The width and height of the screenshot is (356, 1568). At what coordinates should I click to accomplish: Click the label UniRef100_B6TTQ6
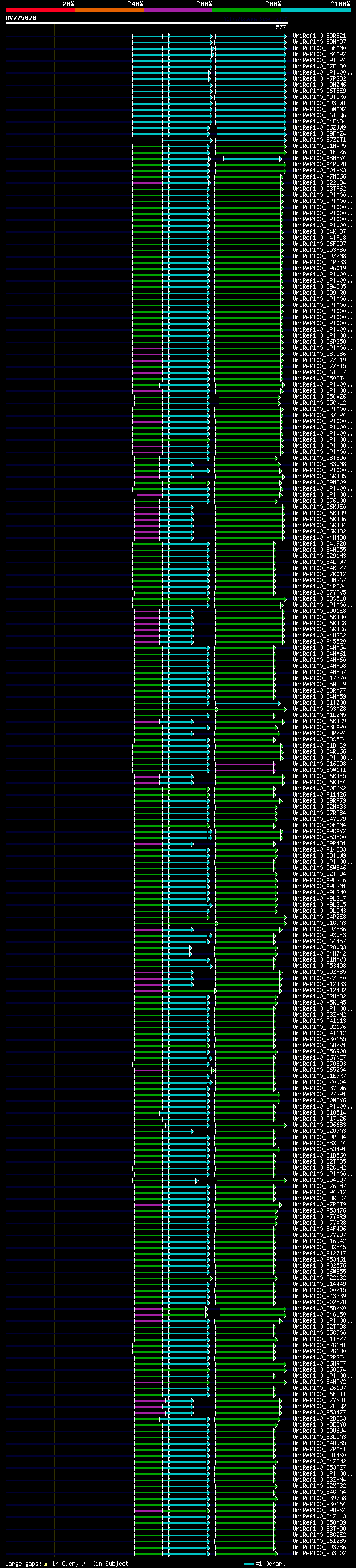[319, 115]
